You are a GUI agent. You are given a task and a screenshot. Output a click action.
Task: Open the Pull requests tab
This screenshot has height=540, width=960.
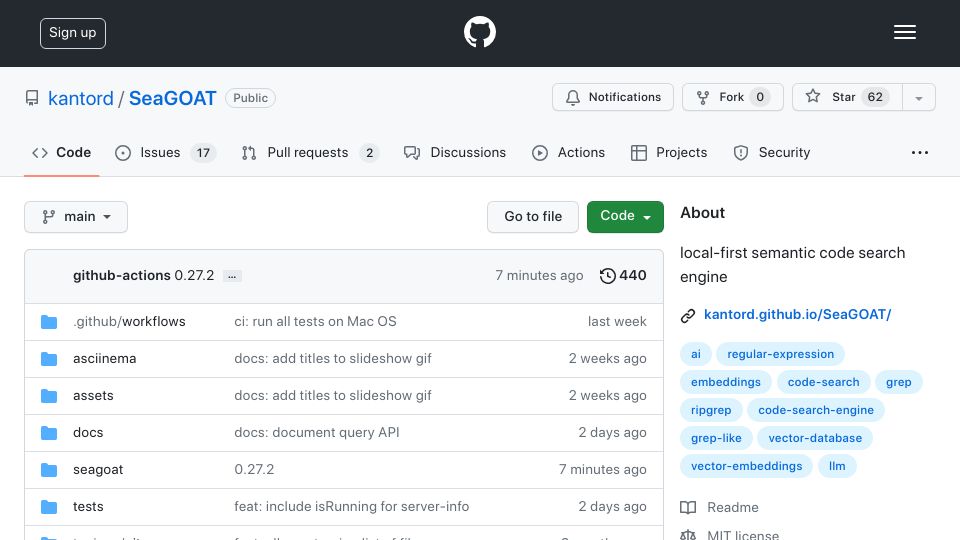[x=310, y=152]
